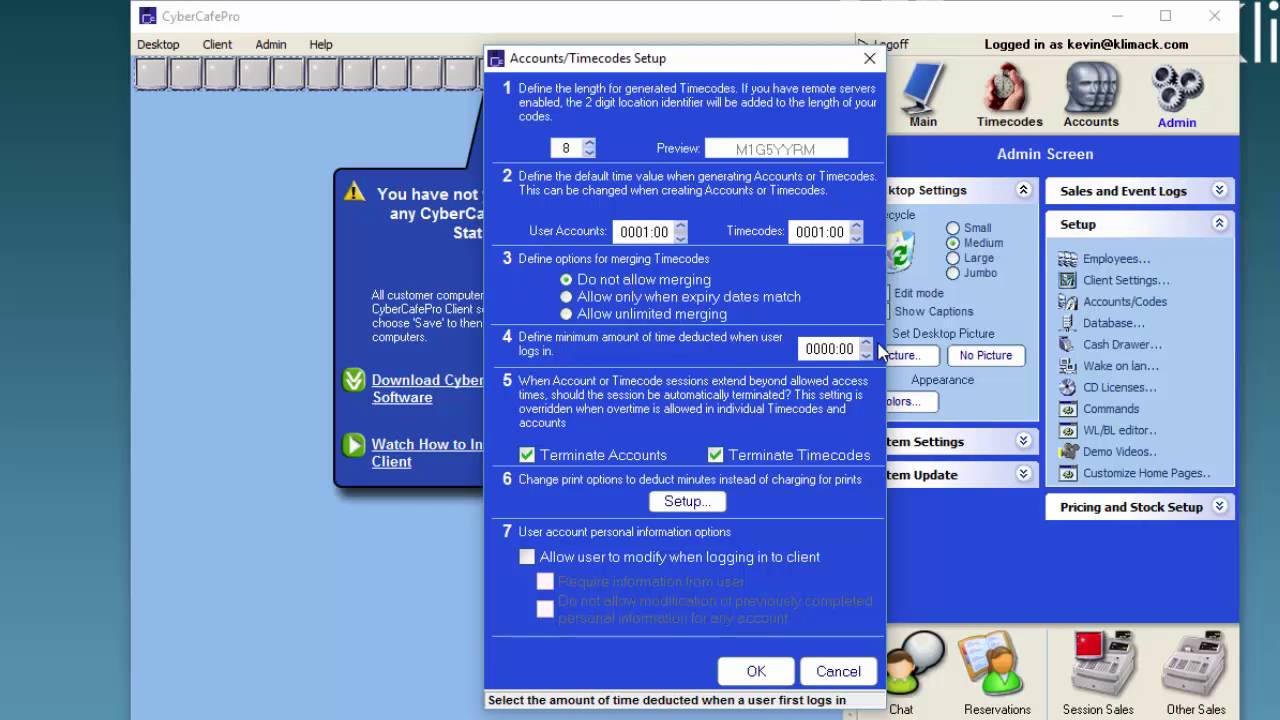1280x720 pixels.
Task: Click the Wake on lan icon
Action: pyautogui.click(x=1067, y=366)
